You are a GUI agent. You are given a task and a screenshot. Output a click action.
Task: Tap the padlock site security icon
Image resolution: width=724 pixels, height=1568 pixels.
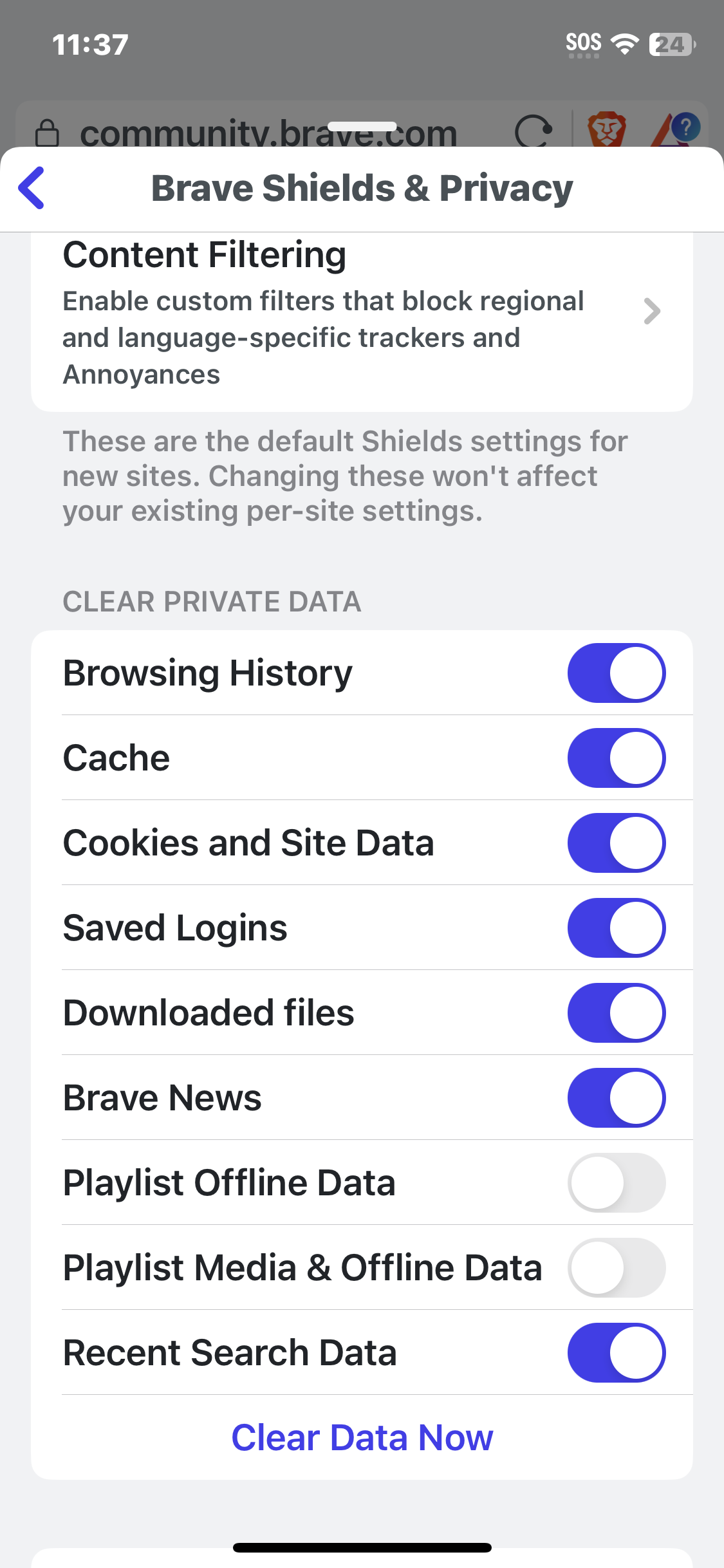point(47,133)
